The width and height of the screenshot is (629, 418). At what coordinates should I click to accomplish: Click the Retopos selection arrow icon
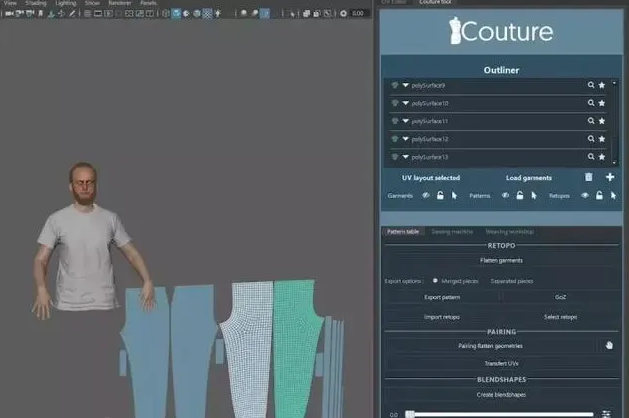613,195
